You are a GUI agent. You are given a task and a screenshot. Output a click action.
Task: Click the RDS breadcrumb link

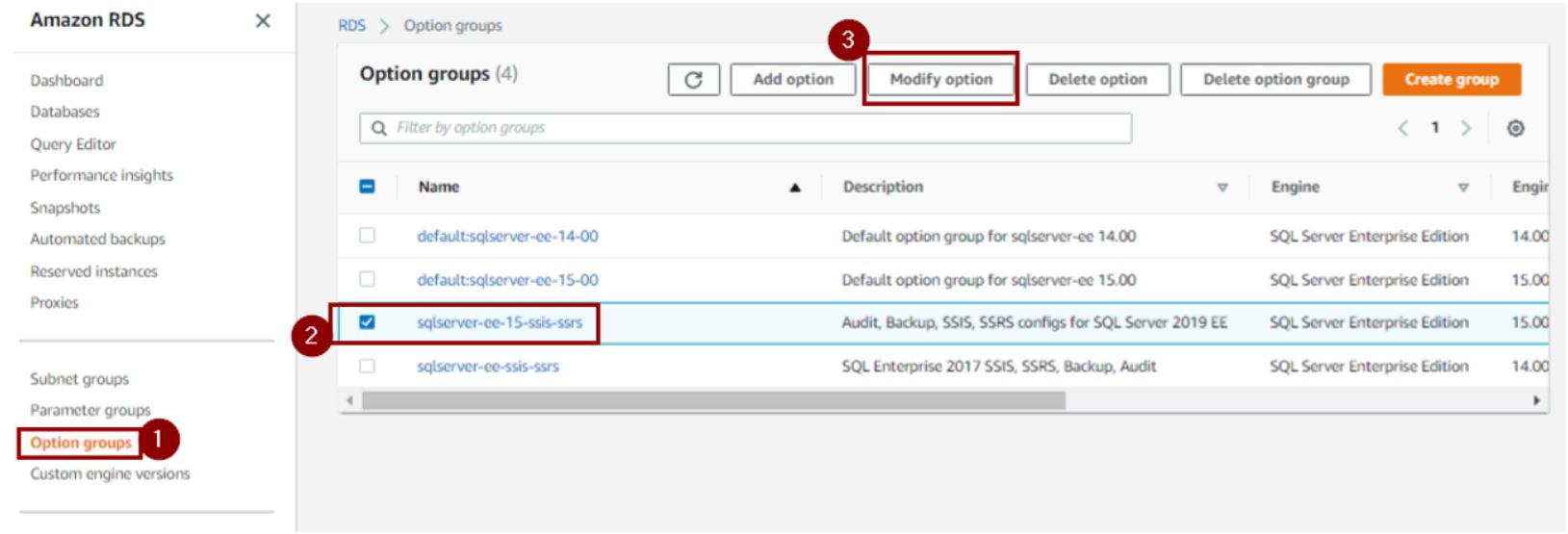351,26
